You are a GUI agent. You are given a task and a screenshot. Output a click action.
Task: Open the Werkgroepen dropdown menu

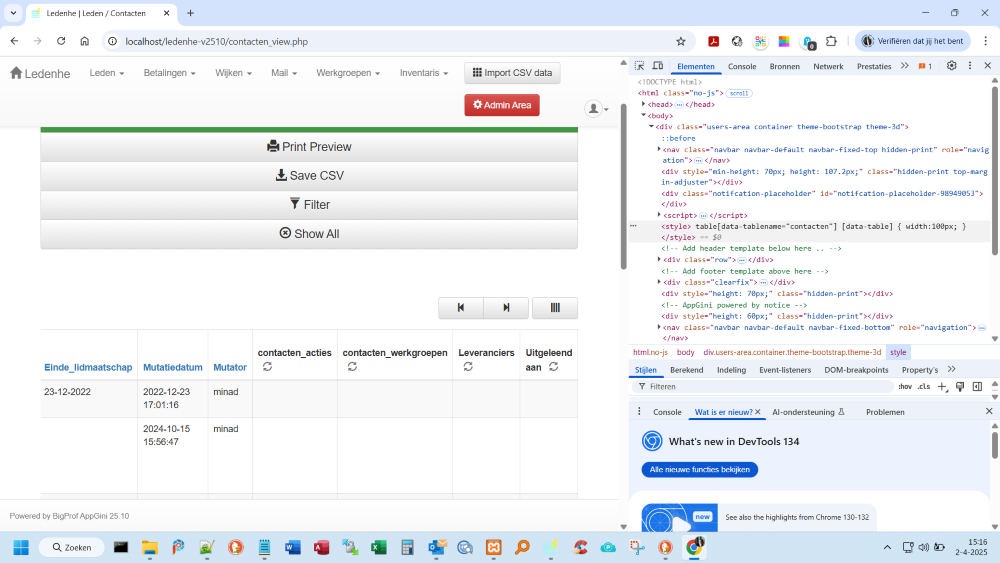[x=348, y=73]
